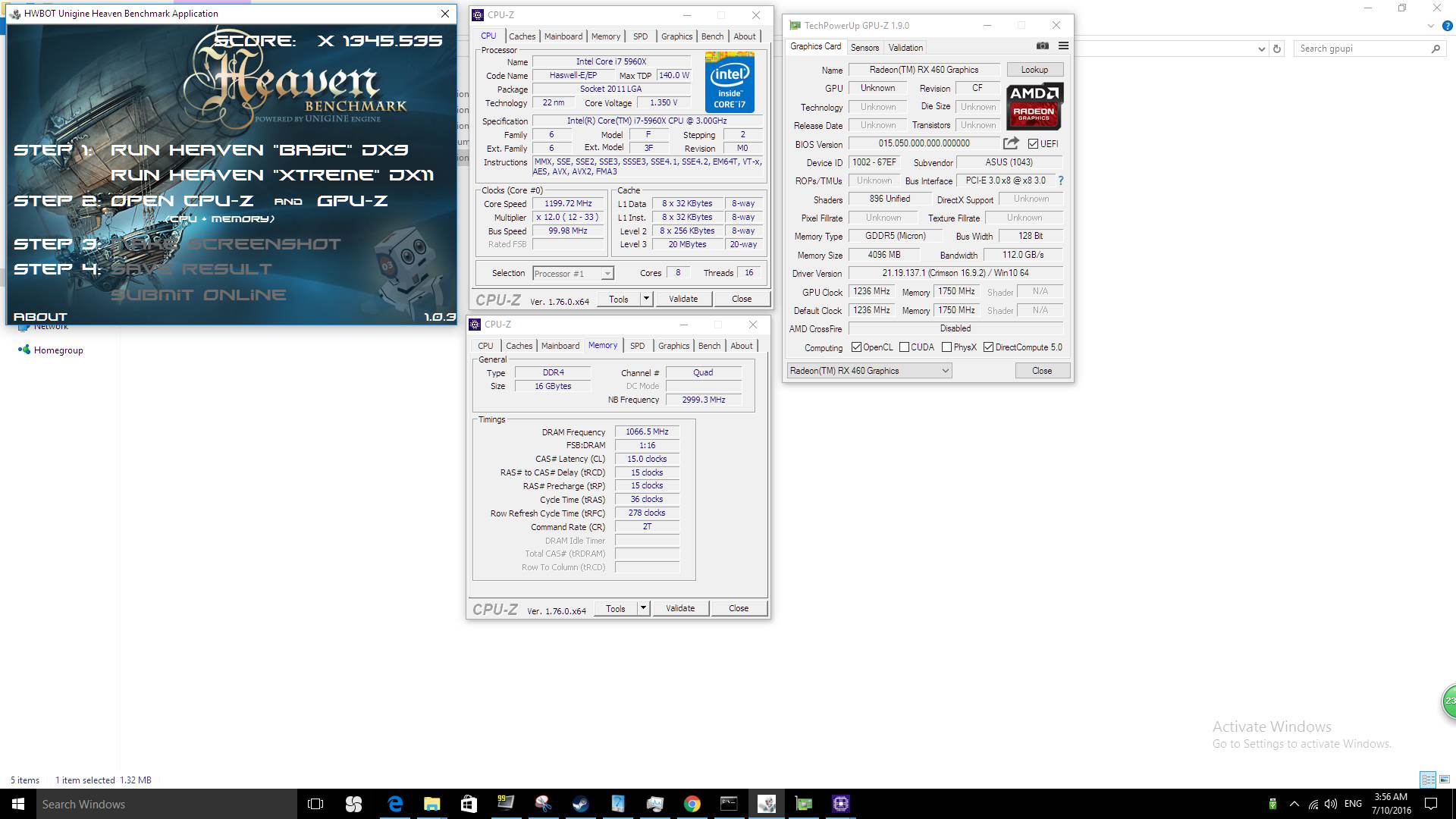The image size is (1456, 819).
Task: Click the camera screenshot icon in GPU-Z
Action: [1043, 46]
